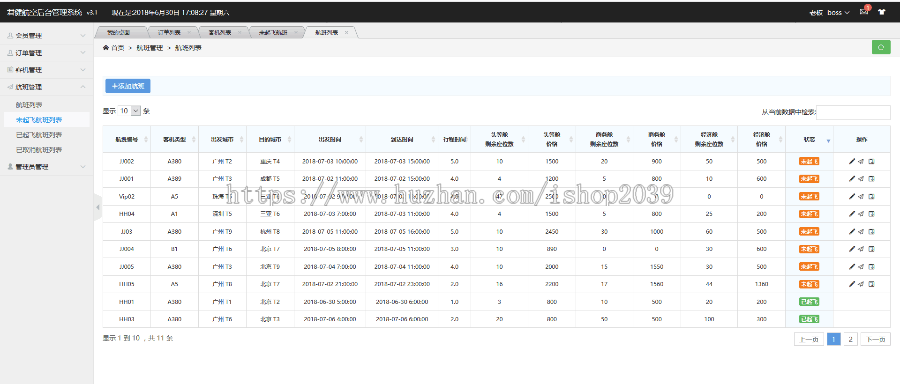
Task: Click 航班管理 in the breadcrumb
Action: (x=150, y=48)
